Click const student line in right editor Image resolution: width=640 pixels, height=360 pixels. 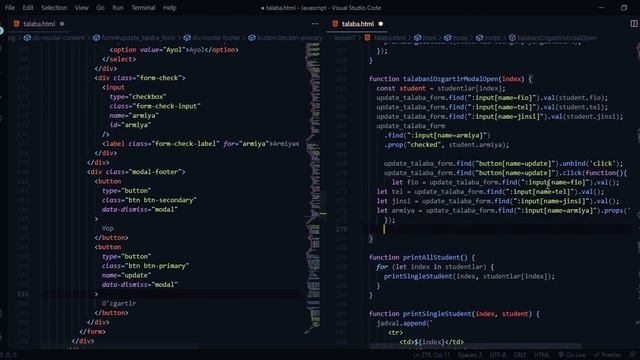click(x=441, y=89)
